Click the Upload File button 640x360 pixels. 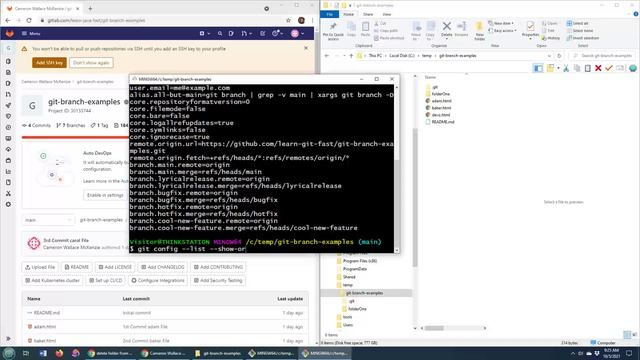tap(40, 267)
